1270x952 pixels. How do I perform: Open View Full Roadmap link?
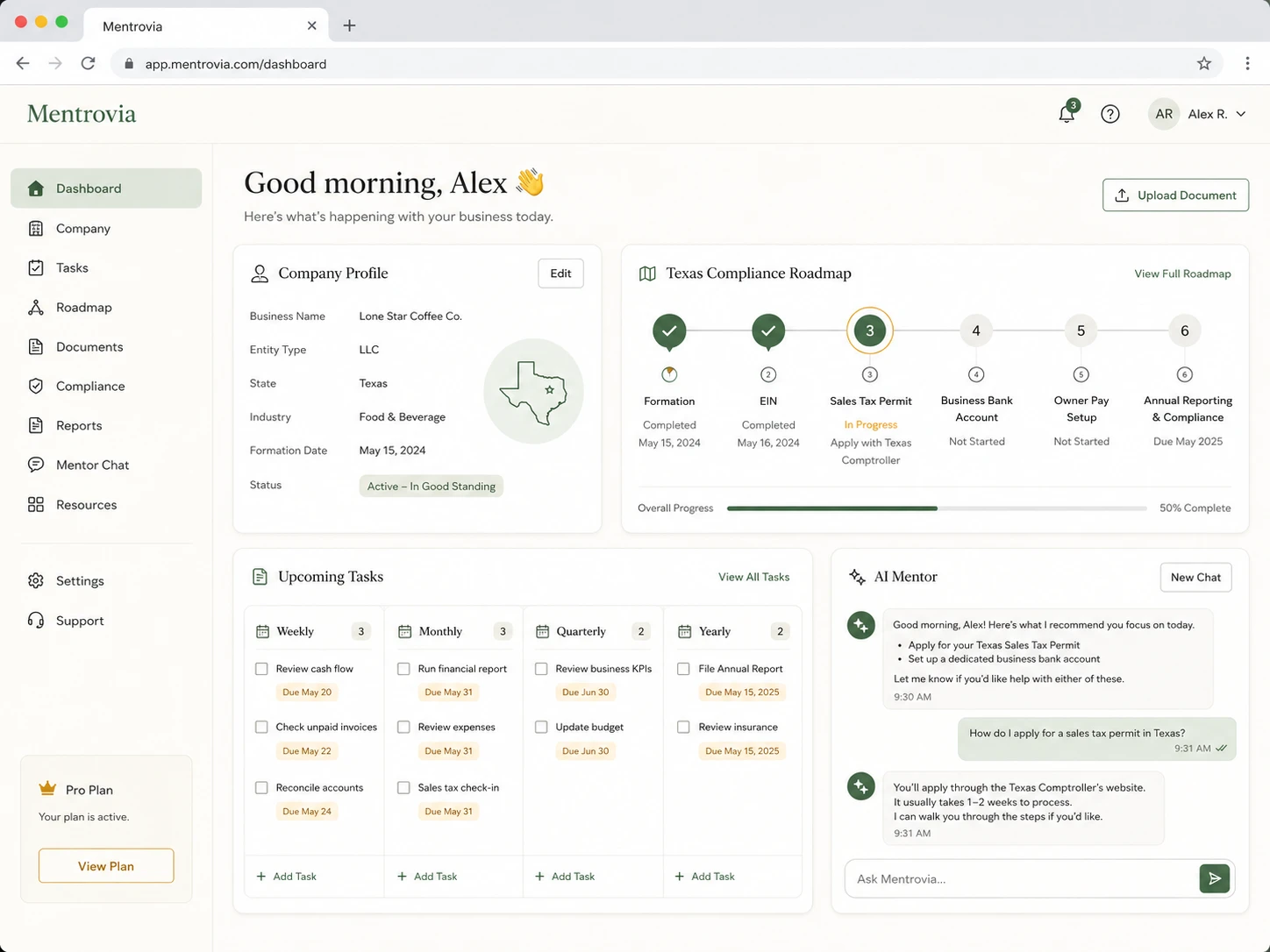1182,274
